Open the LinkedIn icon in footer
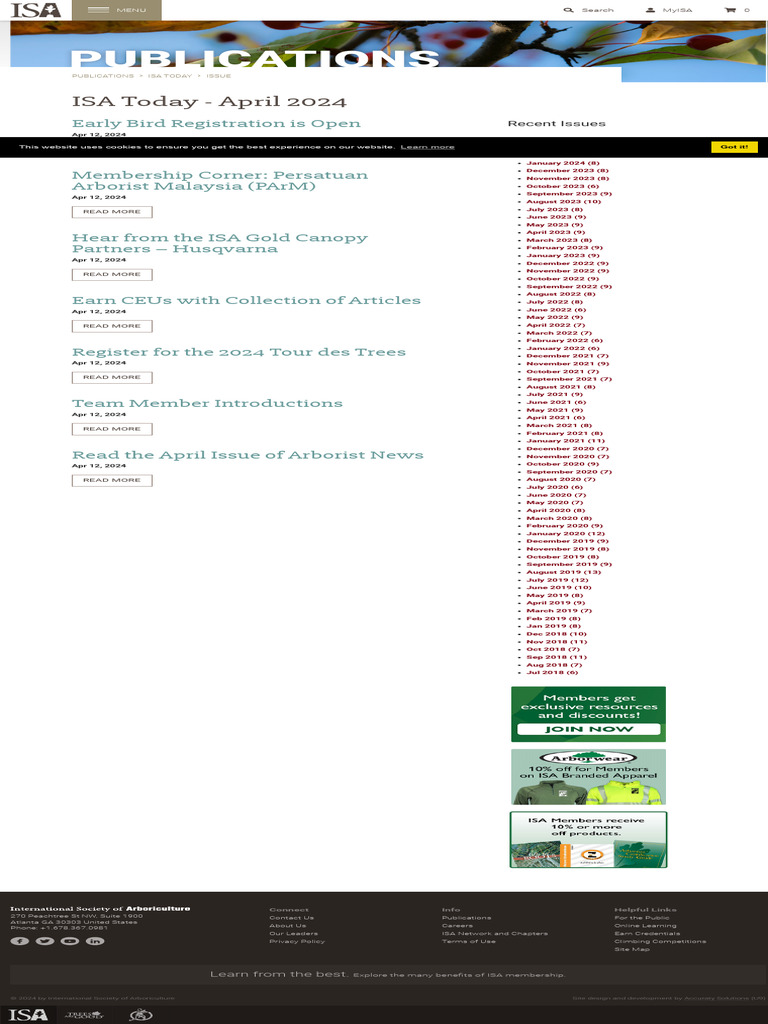The image size is (768, 1024). (x=95, y=941)
